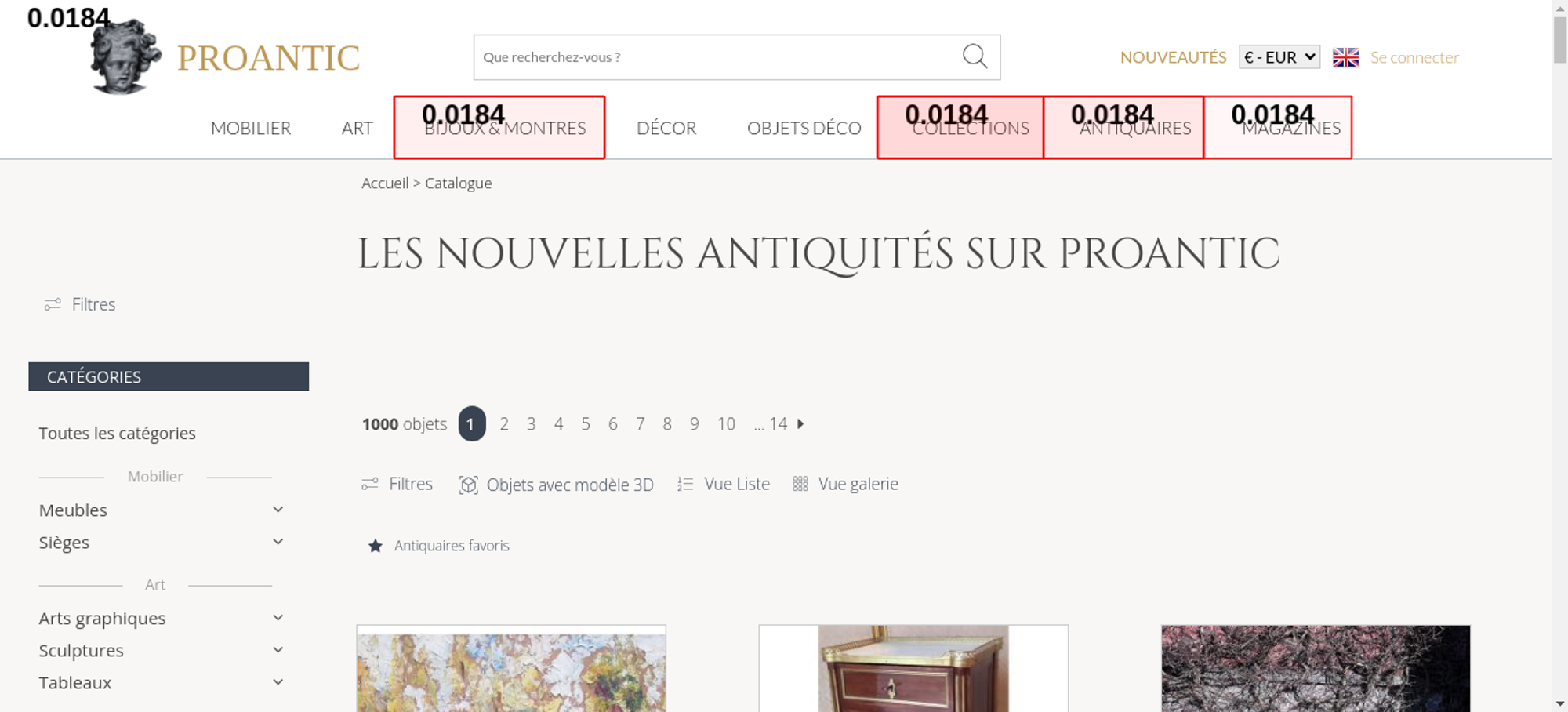
Task: Click Antiquaires favoris text
Action: (x=452, y=546)
